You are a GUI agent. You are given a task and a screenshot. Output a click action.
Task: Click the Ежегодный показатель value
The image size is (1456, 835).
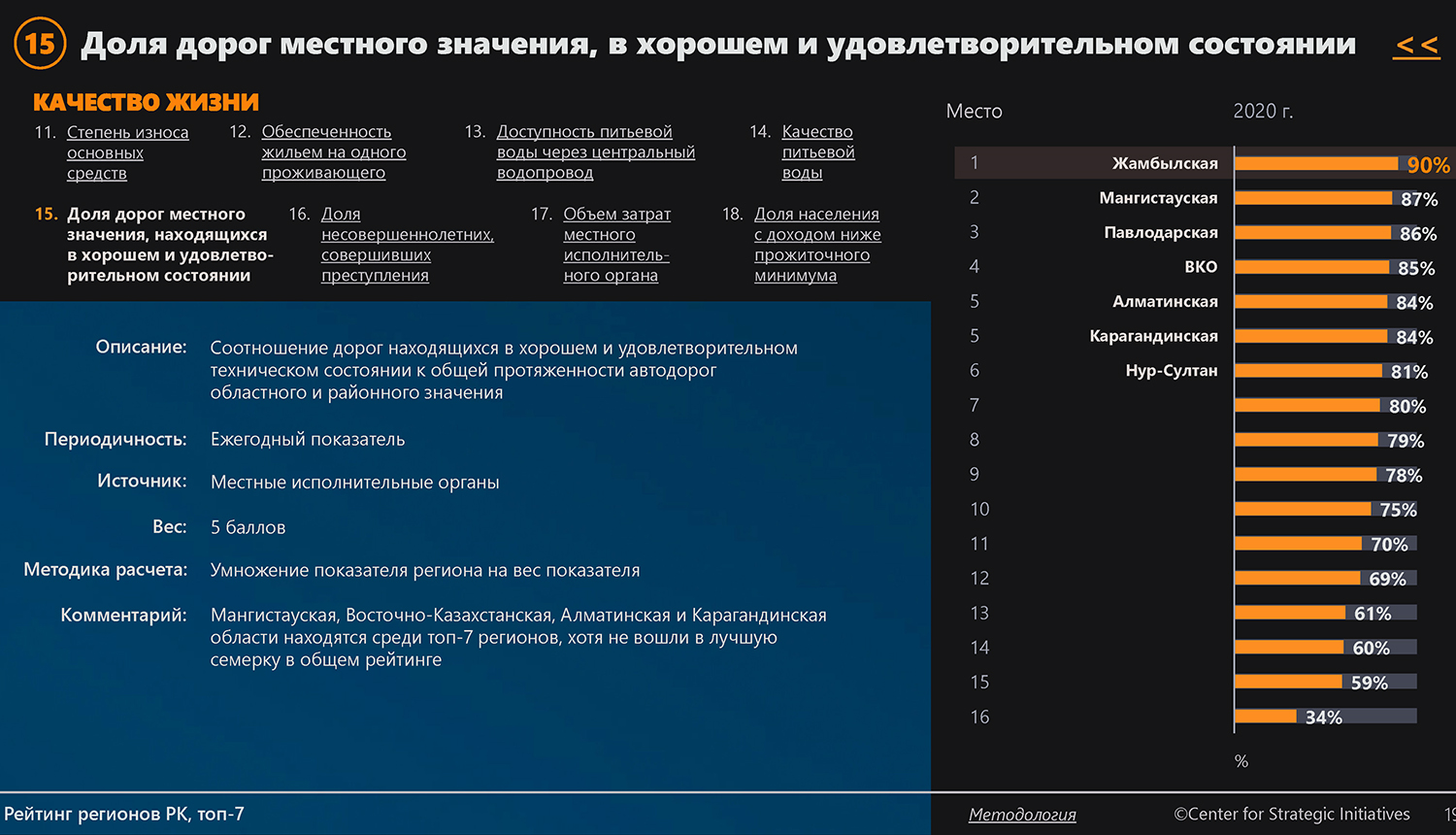coord(308,439)
